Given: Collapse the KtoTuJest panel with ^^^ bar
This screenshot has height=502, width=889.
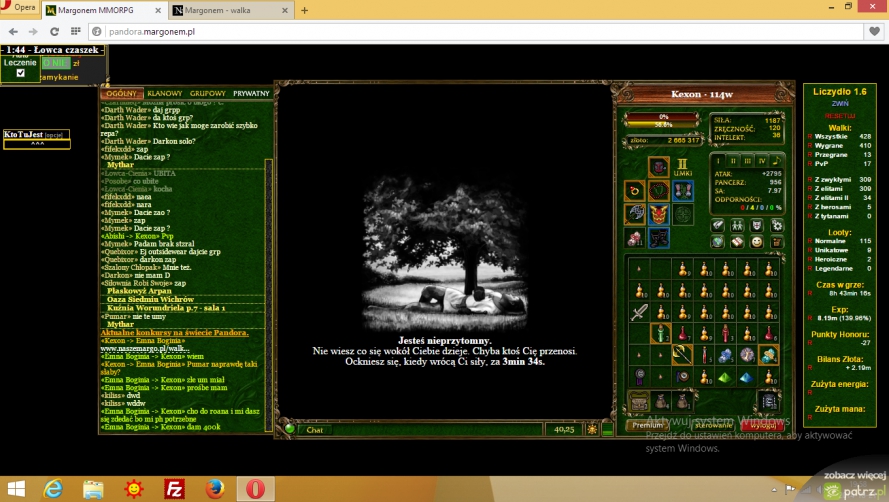Looking at the screenshot, I should 37,144.
